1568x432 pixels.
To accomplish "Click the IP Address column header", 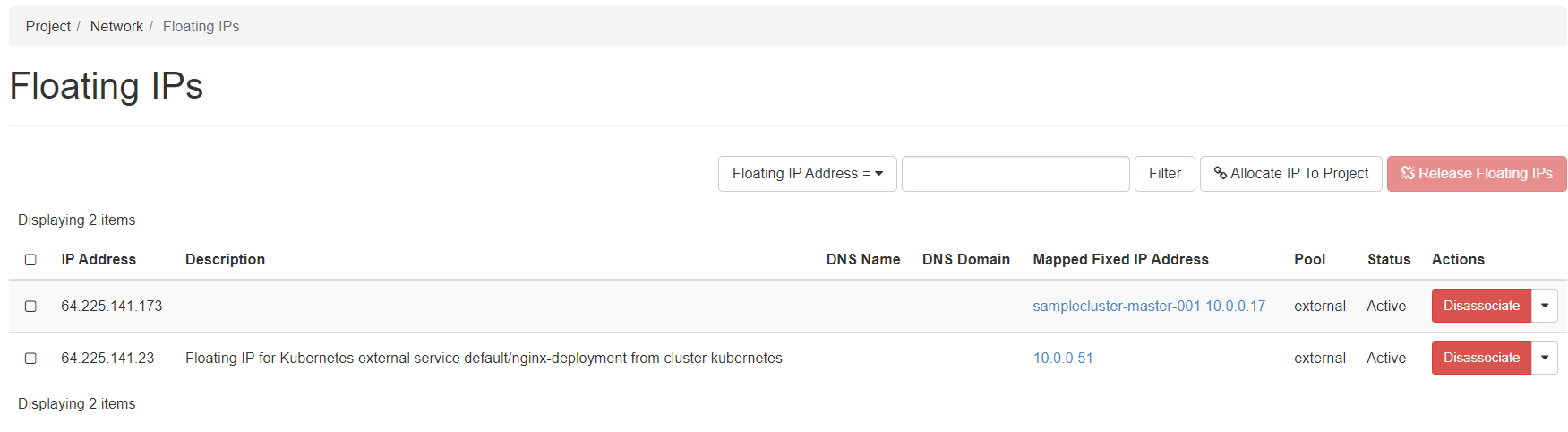I will pos(99,260).
